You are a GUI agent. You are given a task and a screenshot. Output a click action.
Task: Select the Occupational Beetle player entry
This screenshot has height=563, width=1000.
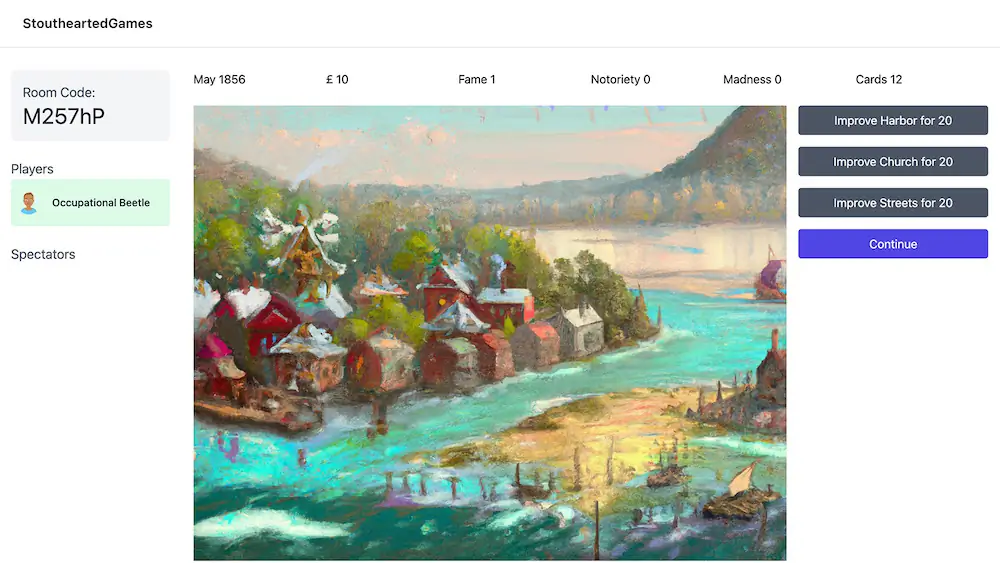[91, 203]
